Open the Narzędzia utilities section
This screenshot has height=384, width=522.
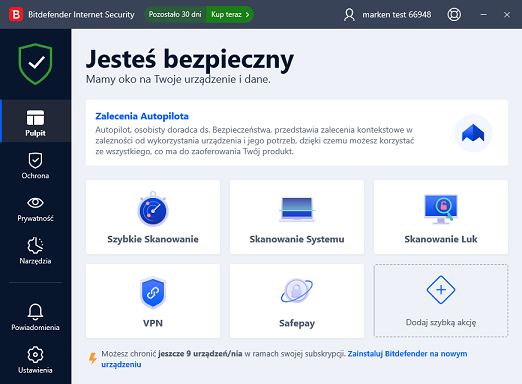click(35, 251)
